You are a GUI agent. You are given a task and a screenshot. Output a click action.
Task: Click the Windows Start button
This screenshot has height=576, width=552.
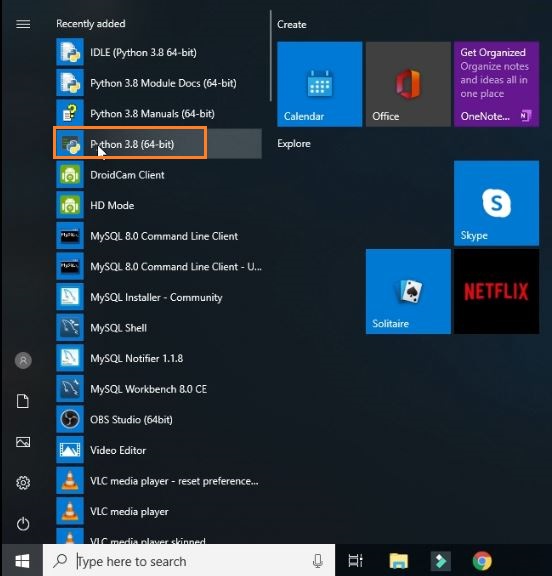click(22, 561)
